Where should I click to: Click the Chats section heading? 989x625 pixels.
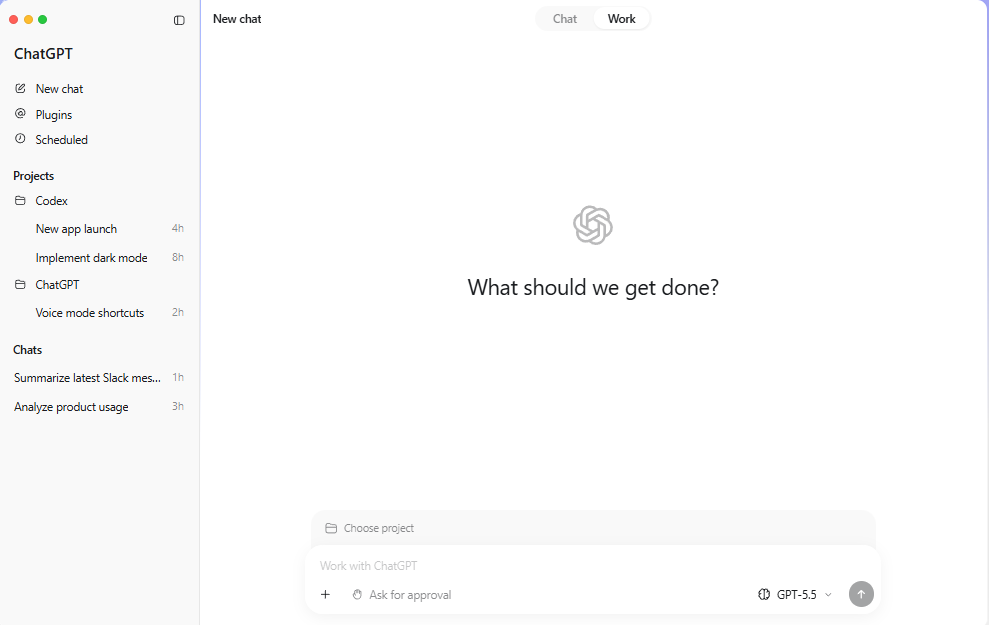click(x=28, y=349)
